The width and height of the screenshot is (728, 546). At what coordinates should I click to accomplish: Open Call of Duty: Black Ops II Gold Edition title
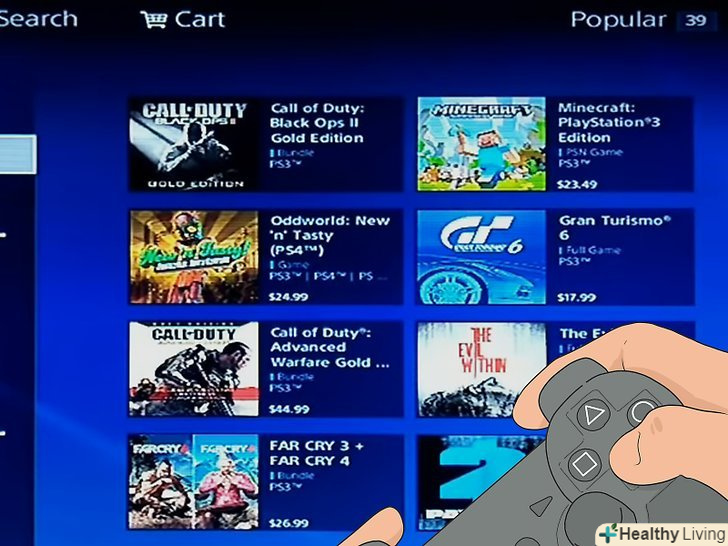317,123
